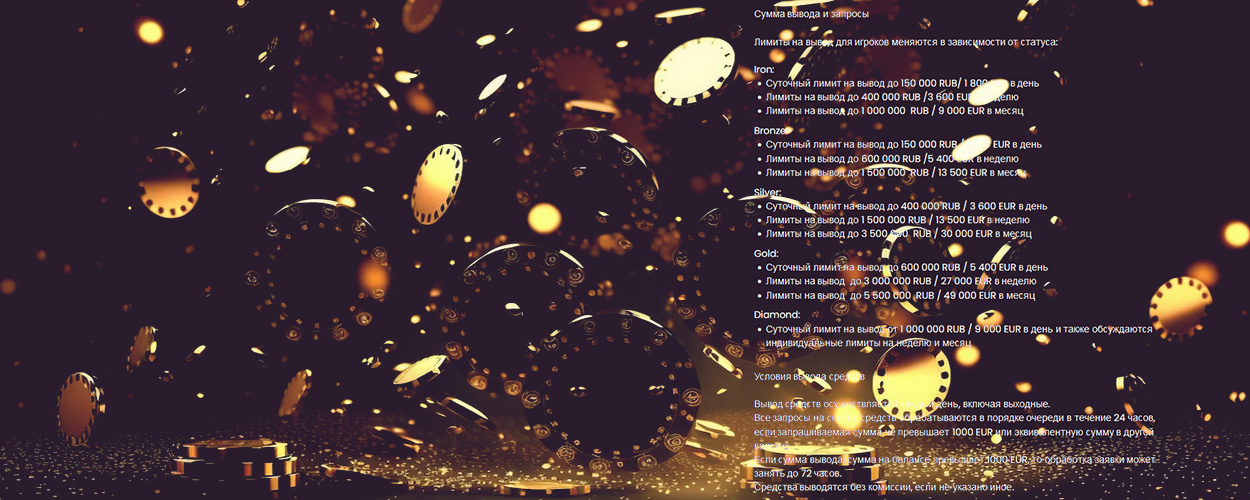Click the heading 'Сумма вывода и запросы'
1250x500 pixels.
811,14
